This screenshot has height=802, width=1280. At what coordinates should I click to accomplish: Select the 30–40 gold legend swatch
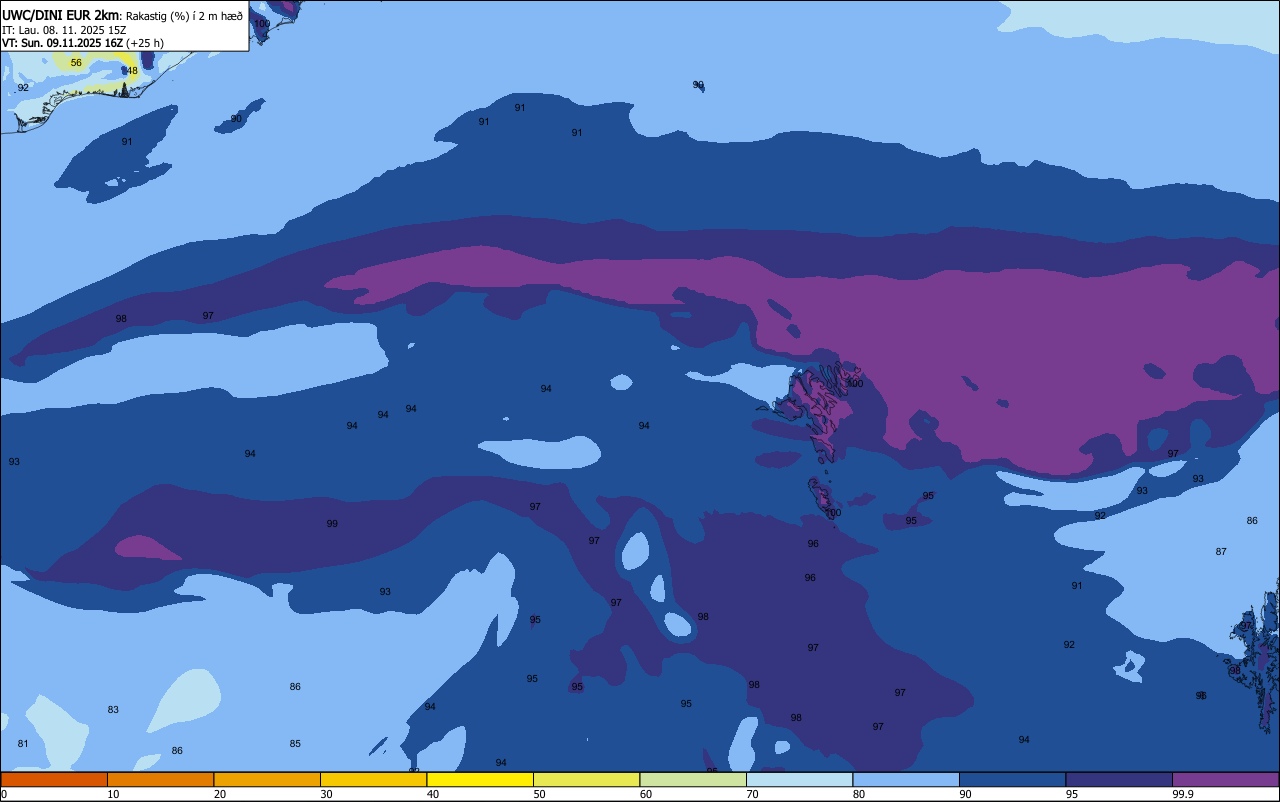373,779
